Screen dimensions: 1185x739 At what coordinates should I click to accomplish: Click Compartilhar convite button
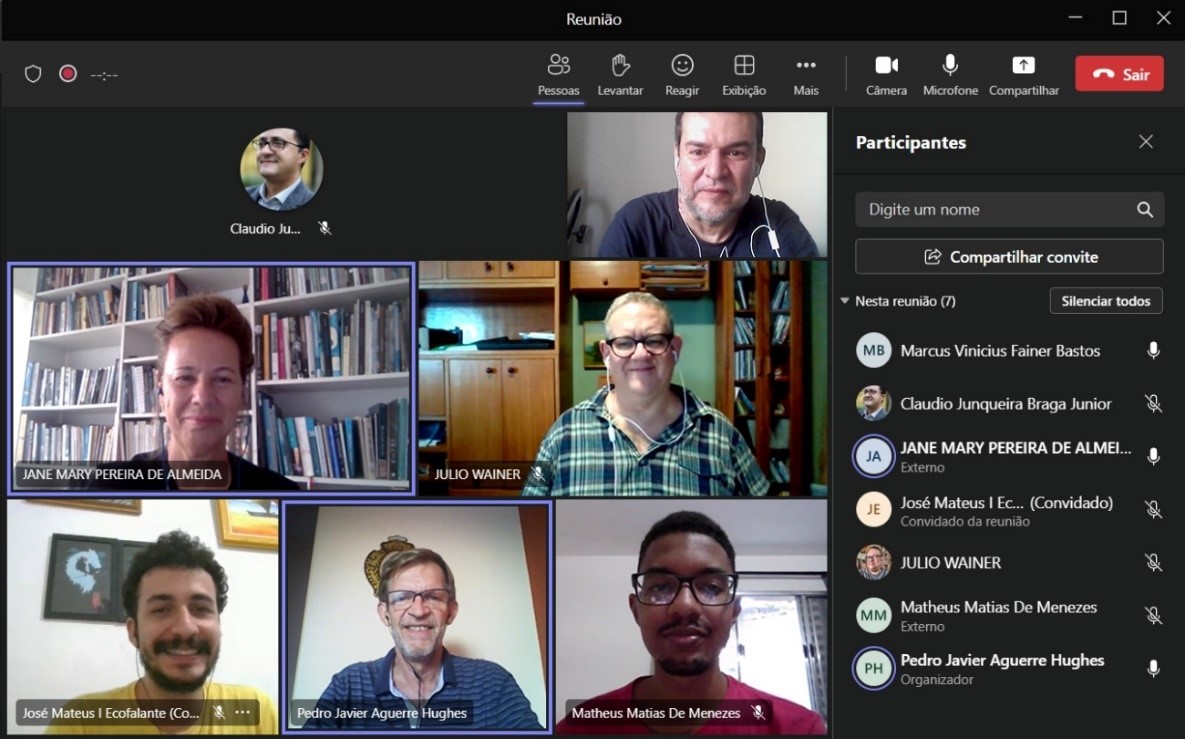tap(1009, 257)
